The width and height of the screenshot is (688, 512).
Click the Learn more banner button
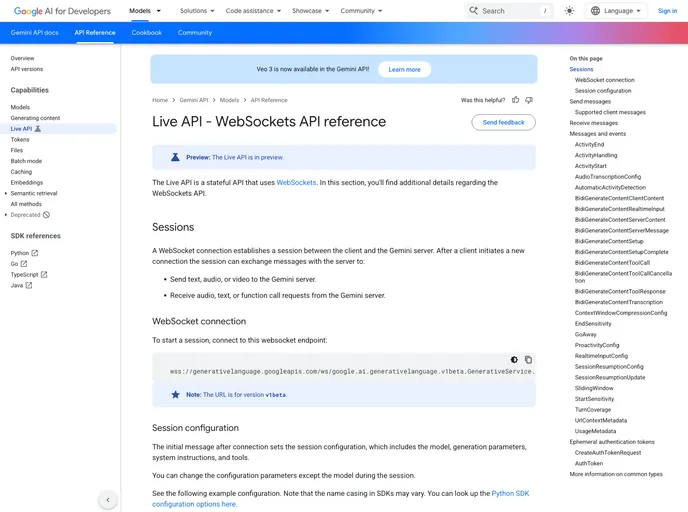tap(405, 69)
